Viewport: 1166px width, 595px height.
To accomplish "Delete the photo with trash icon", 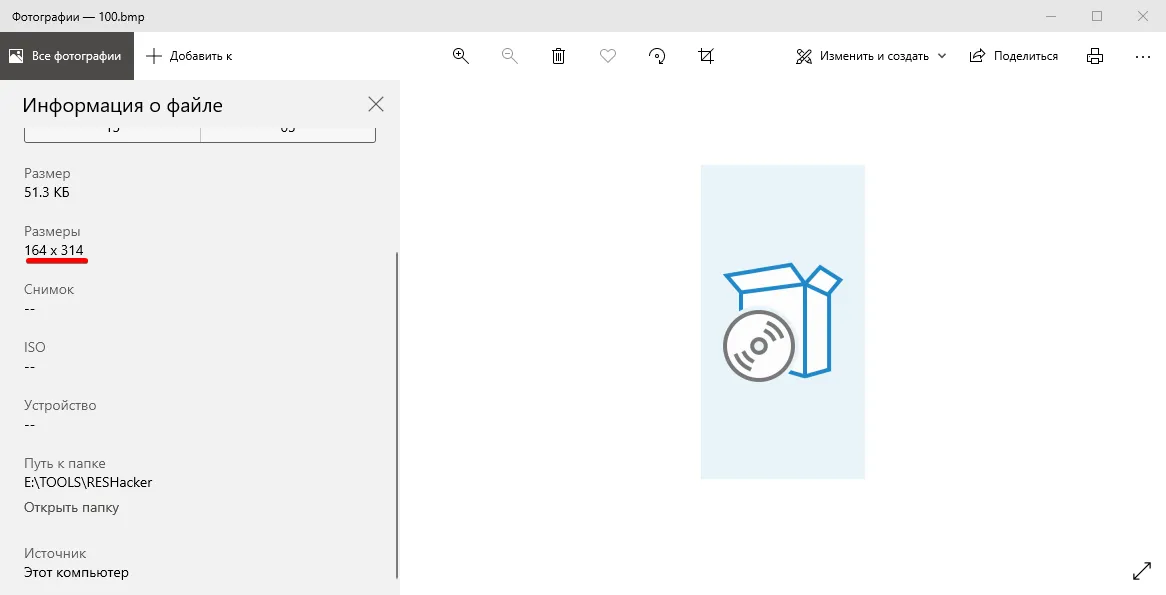I will pyautogui.click(x=558, y=56).
